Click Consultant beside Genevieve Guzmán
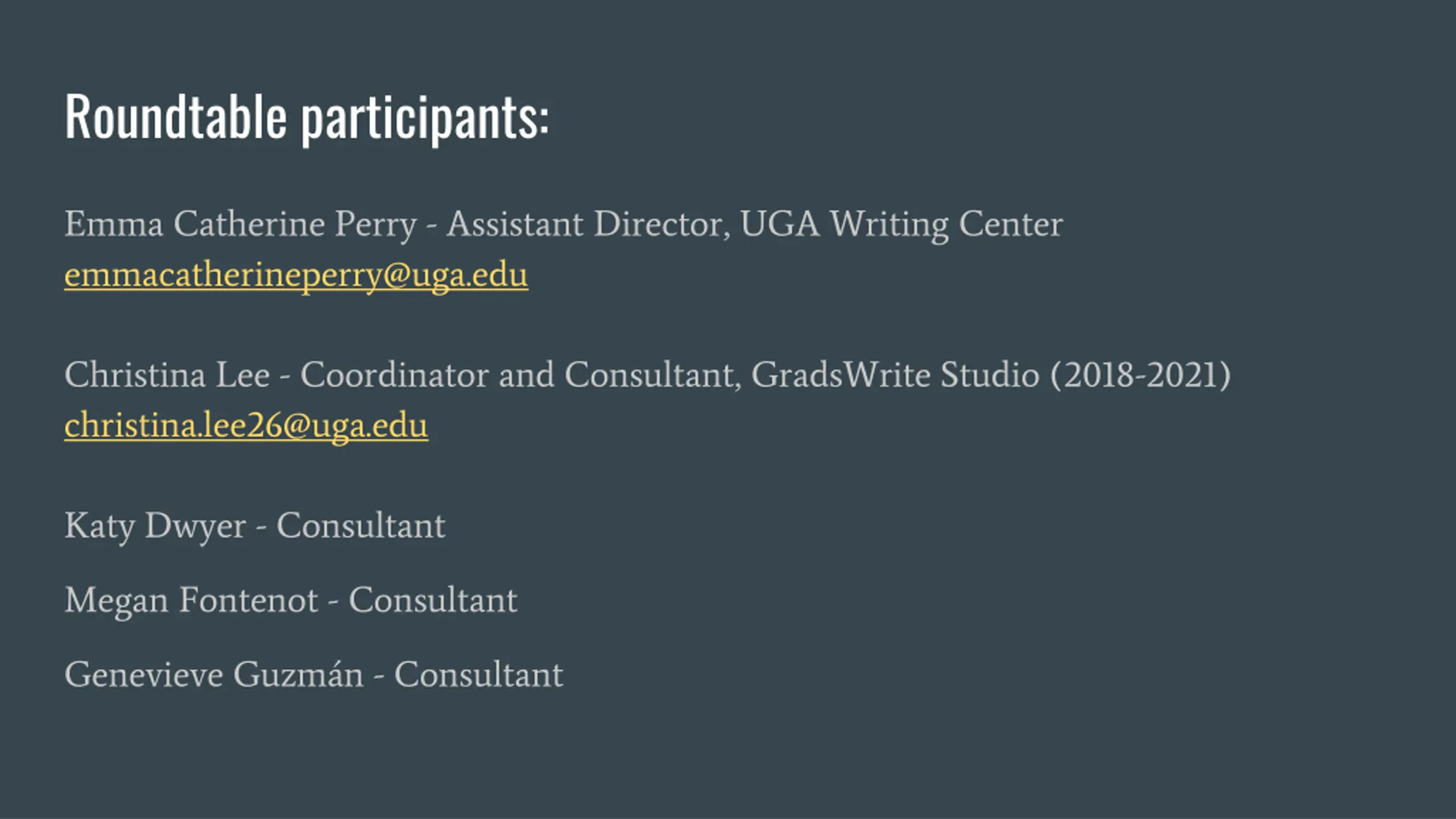 point(478,675)
